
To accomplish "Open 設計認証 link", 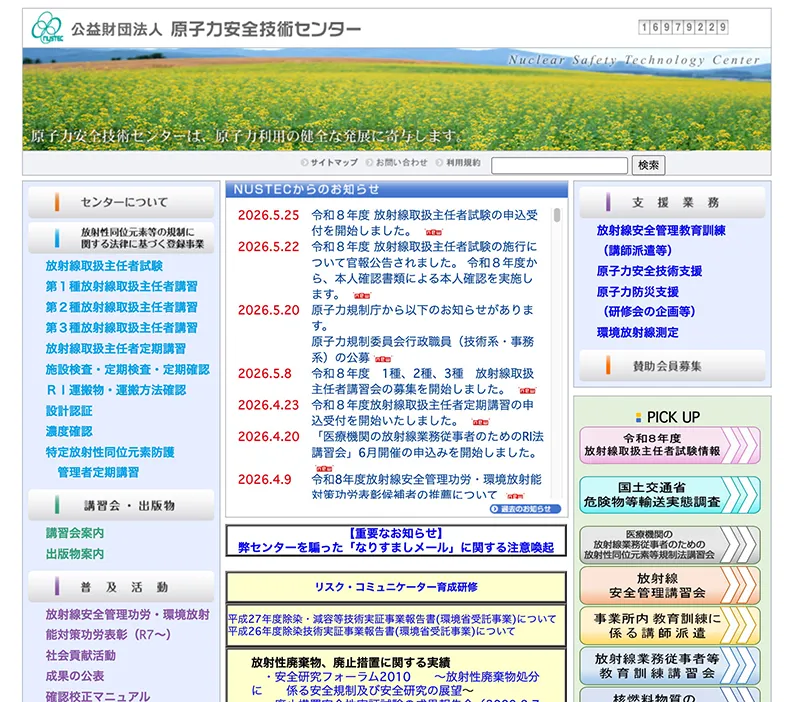I will [69, 411].
